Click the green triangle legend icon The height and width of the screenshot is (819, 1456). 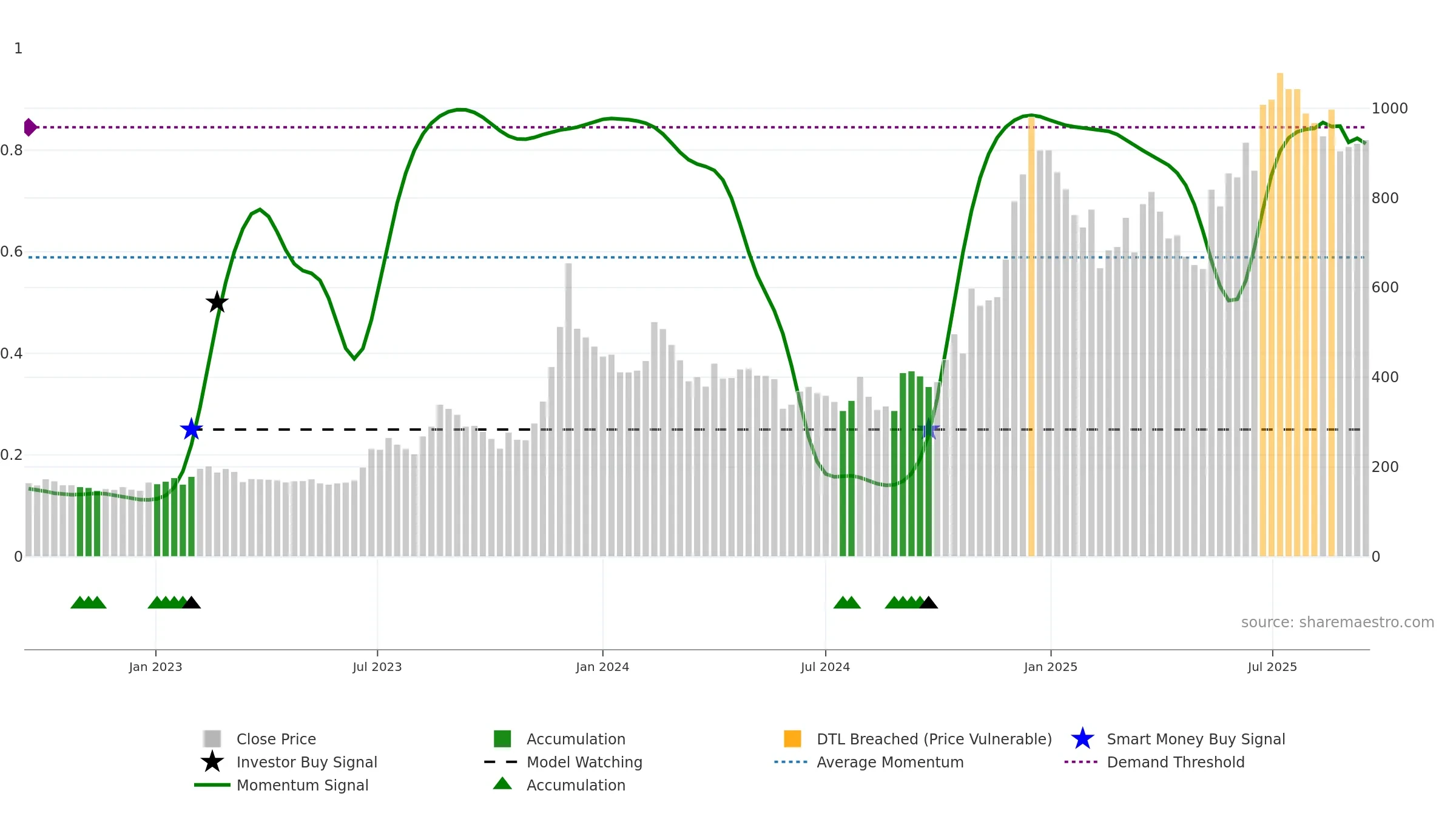click(502, 784)
